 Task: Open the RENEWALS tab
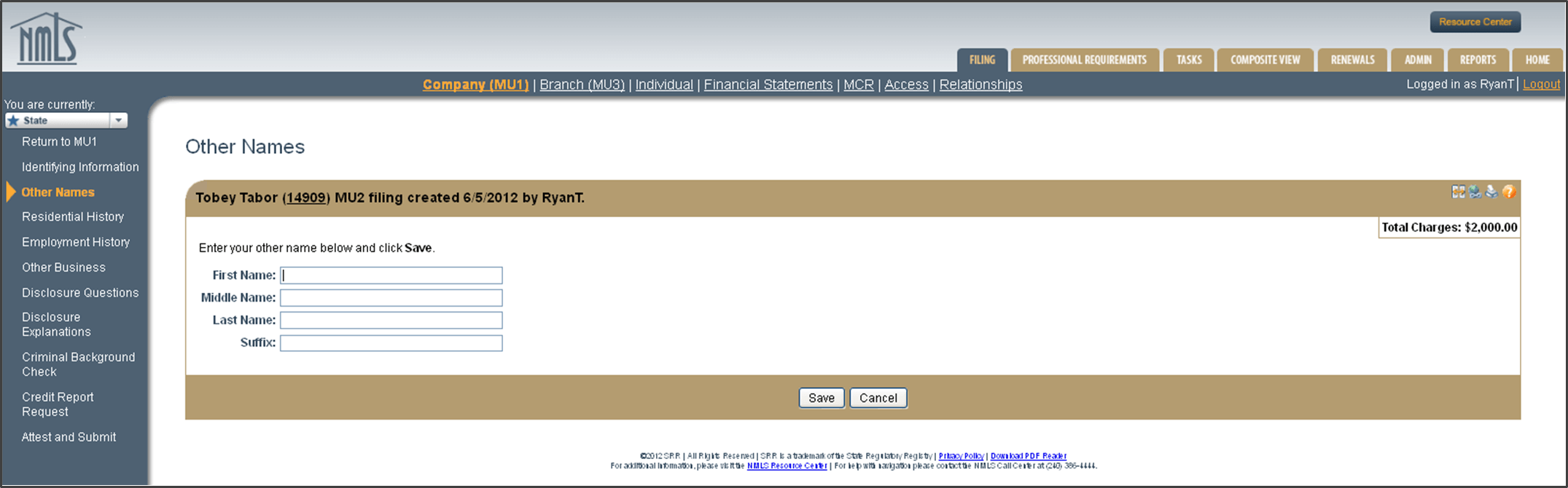tap(1352, 60)
